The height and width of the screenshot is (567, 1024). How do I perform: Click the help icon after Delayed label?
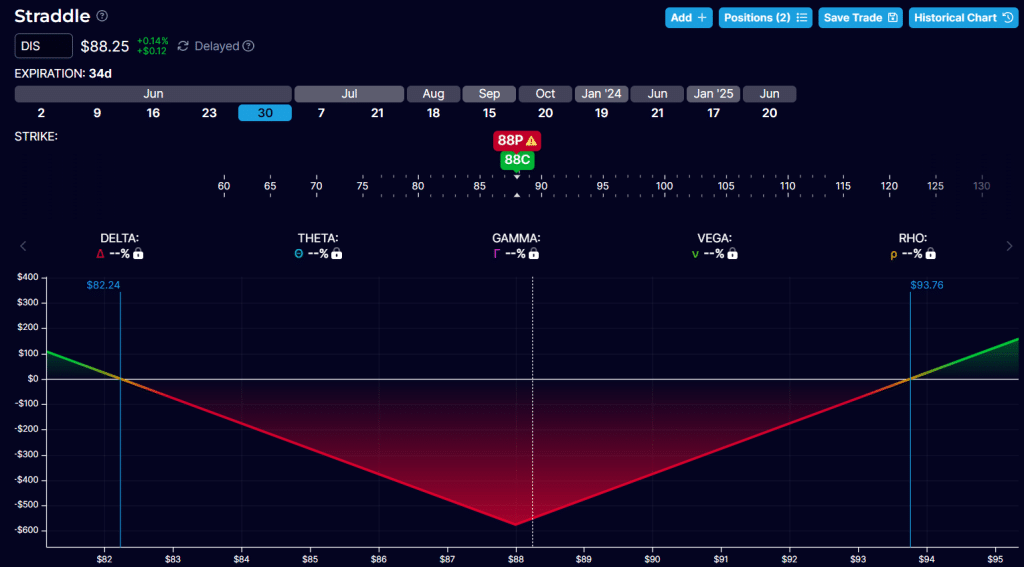point(249,46)
